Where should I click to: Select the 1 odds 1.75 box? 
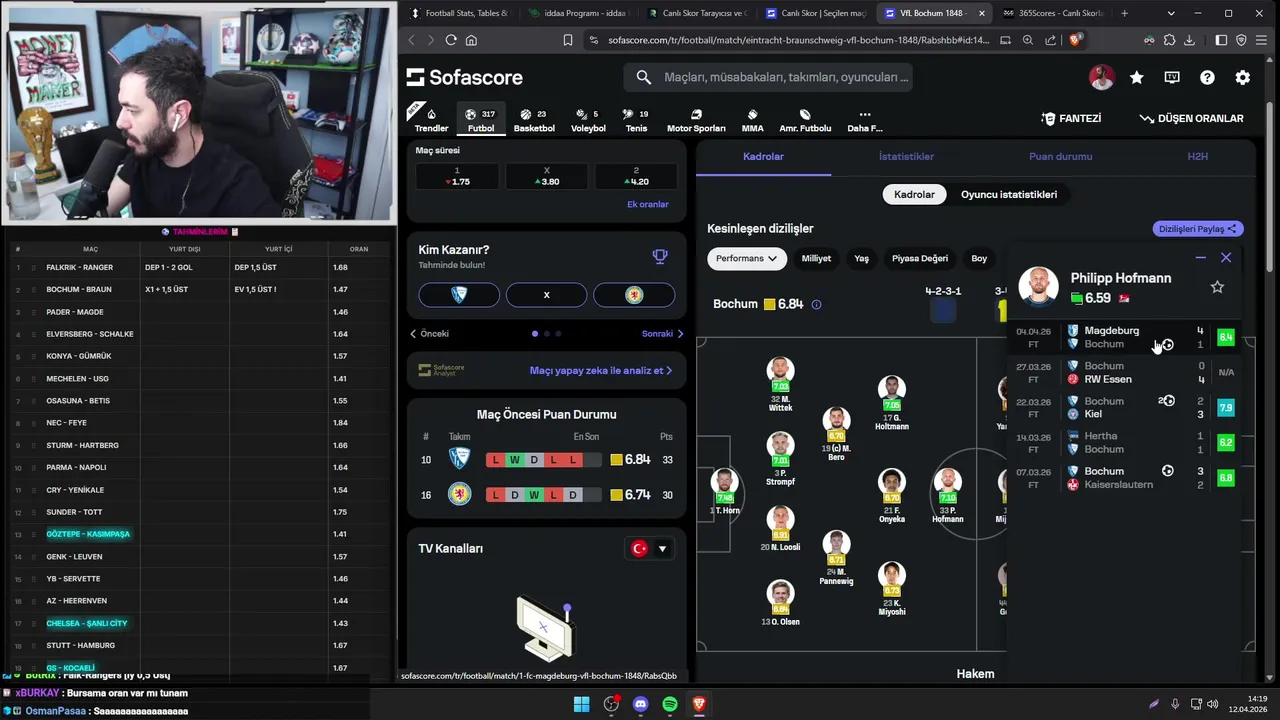click(x=457, y=177)
